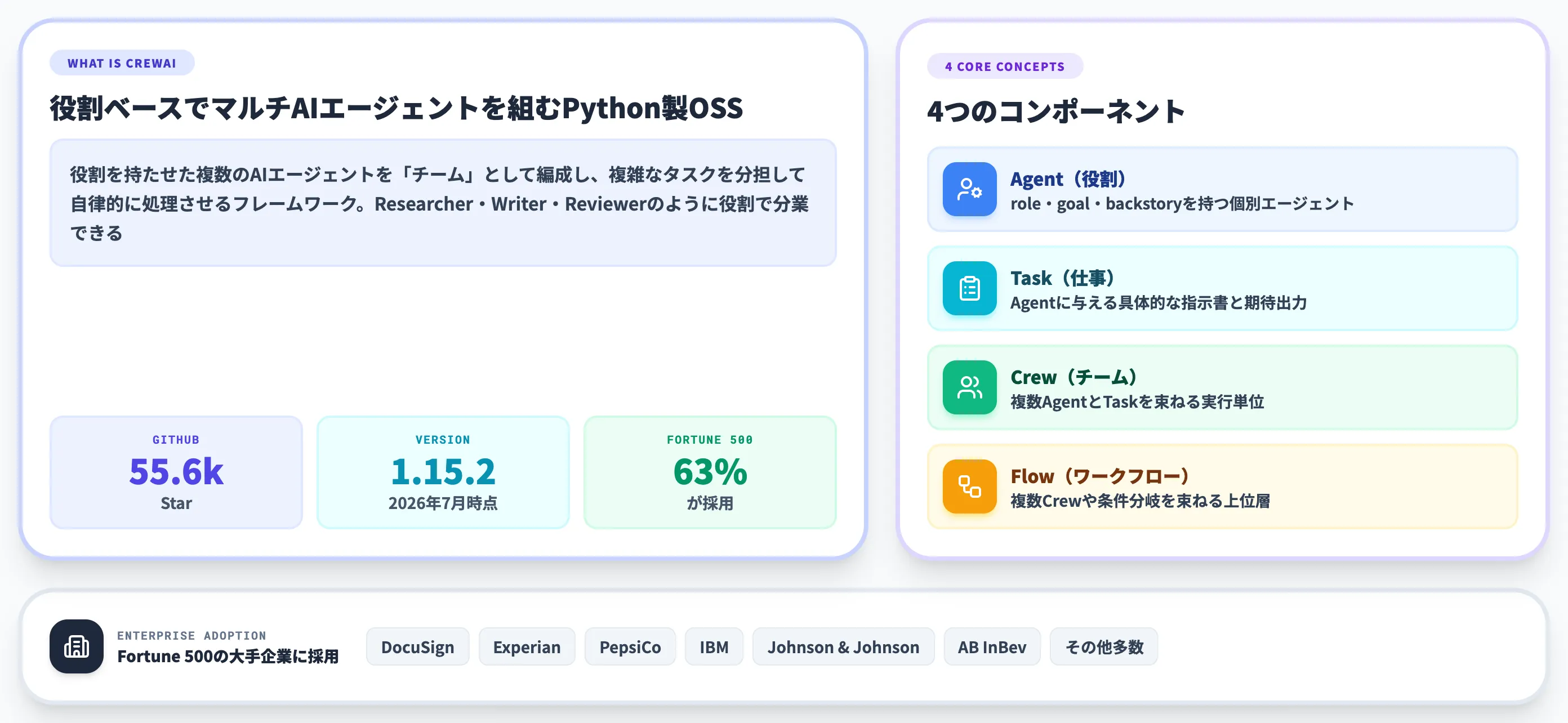Click the 役割ベースでマルチAIエージェント heading
This screenshot has width=1568, height=723.
pyautogui.click(x=397, y=108)
